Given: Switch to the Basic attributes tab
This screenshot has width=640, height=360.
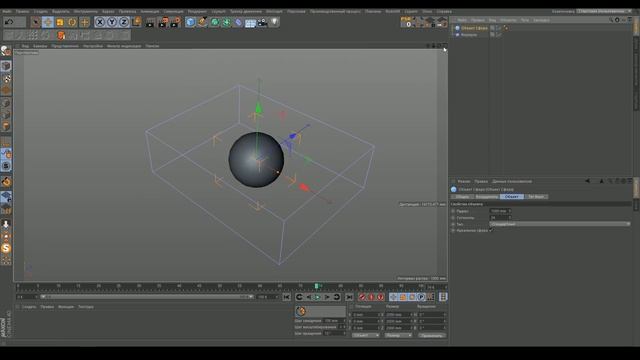Looking at the screenshot, I should tap(462, 197).
